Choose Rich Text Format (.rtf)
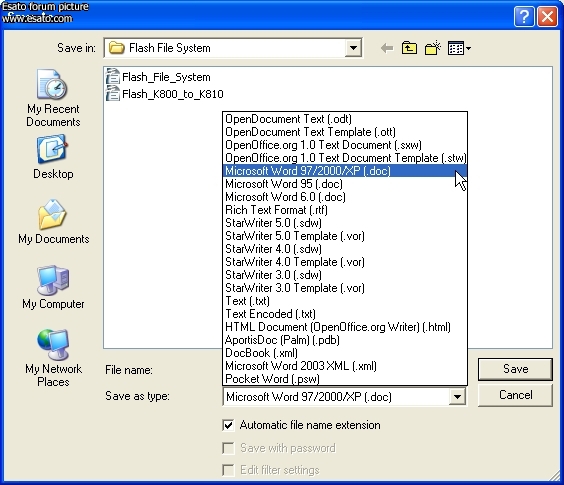This screenshot has height=485, width=564. (345, 210)
